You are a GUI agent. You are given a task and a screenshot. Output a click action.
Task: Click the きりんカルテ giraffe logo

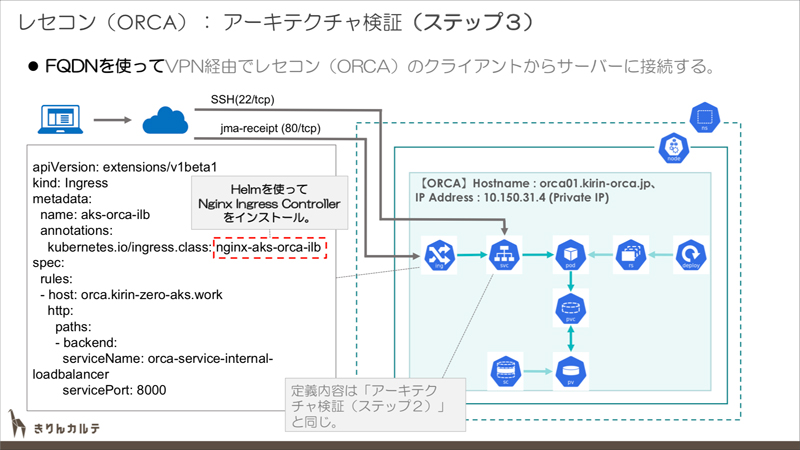(x=16, y=423)
